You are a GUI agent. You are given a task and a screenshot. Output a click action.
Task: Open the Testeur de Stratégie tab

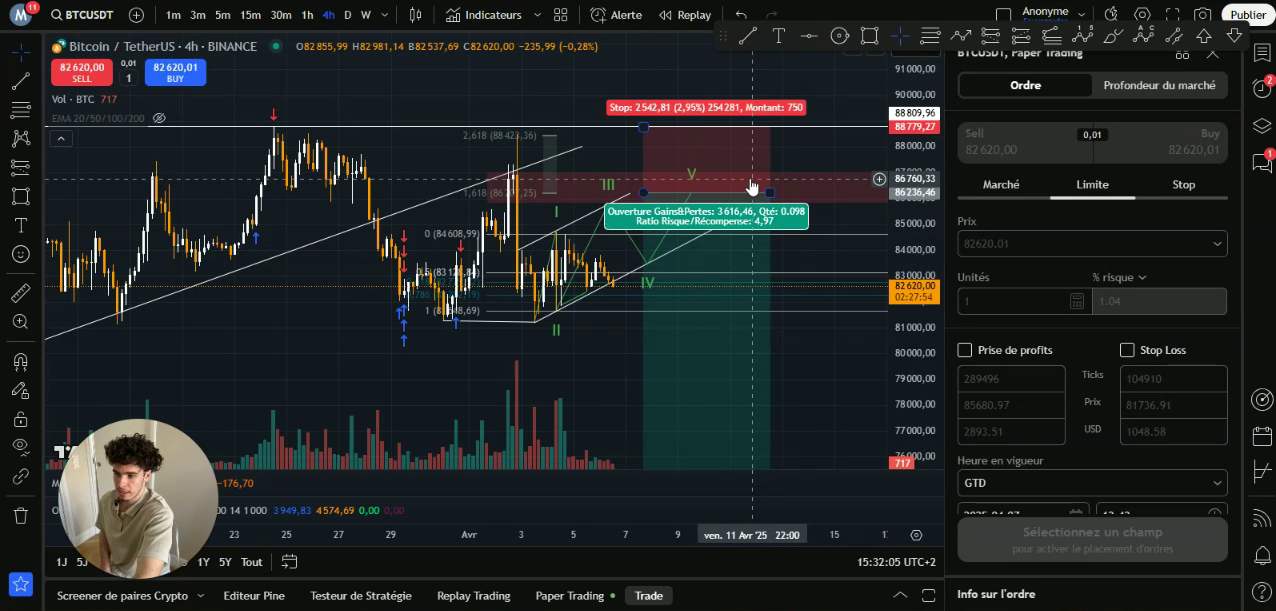[361, 595]
